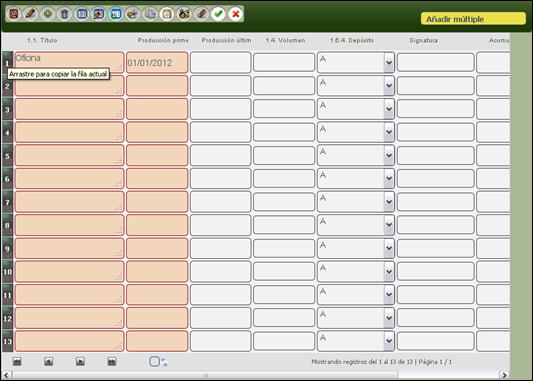533x381 pixels.
Task: Click the trash can delete icon
Action: (65, 14)
